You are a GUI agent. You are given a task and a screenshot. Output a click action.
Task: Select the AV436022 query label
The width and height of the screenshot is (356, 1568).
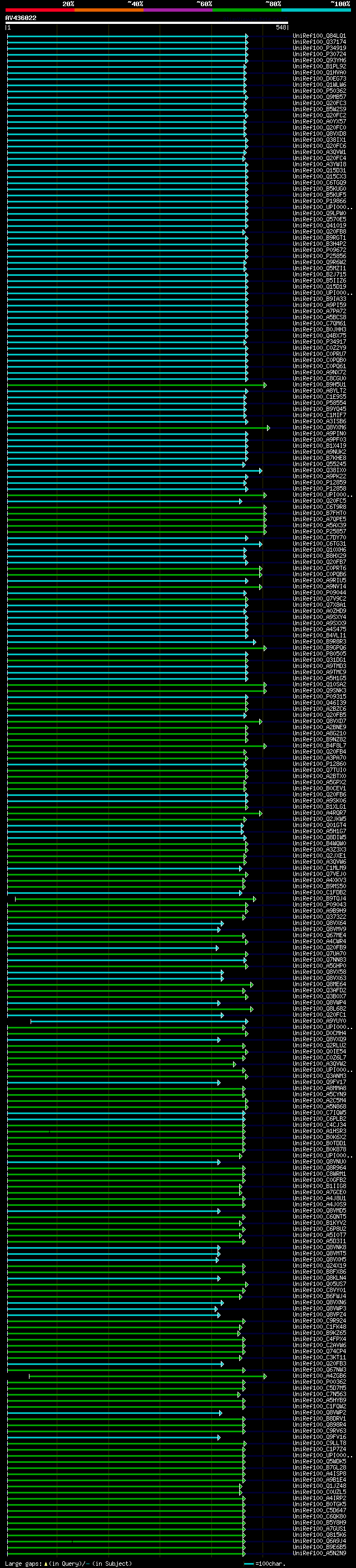tap(21, 18)
